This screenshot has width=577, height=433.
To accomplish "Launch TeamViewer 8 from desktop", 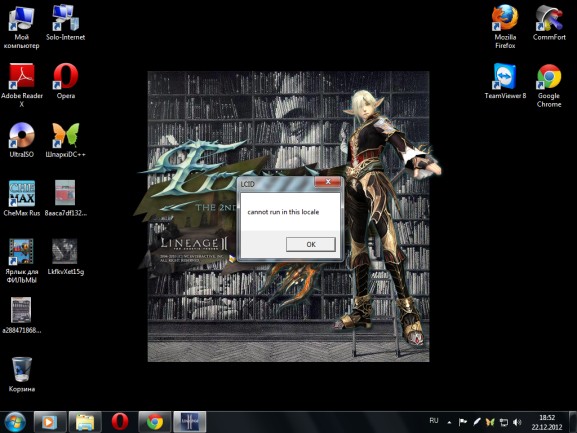I will [505, 81].
